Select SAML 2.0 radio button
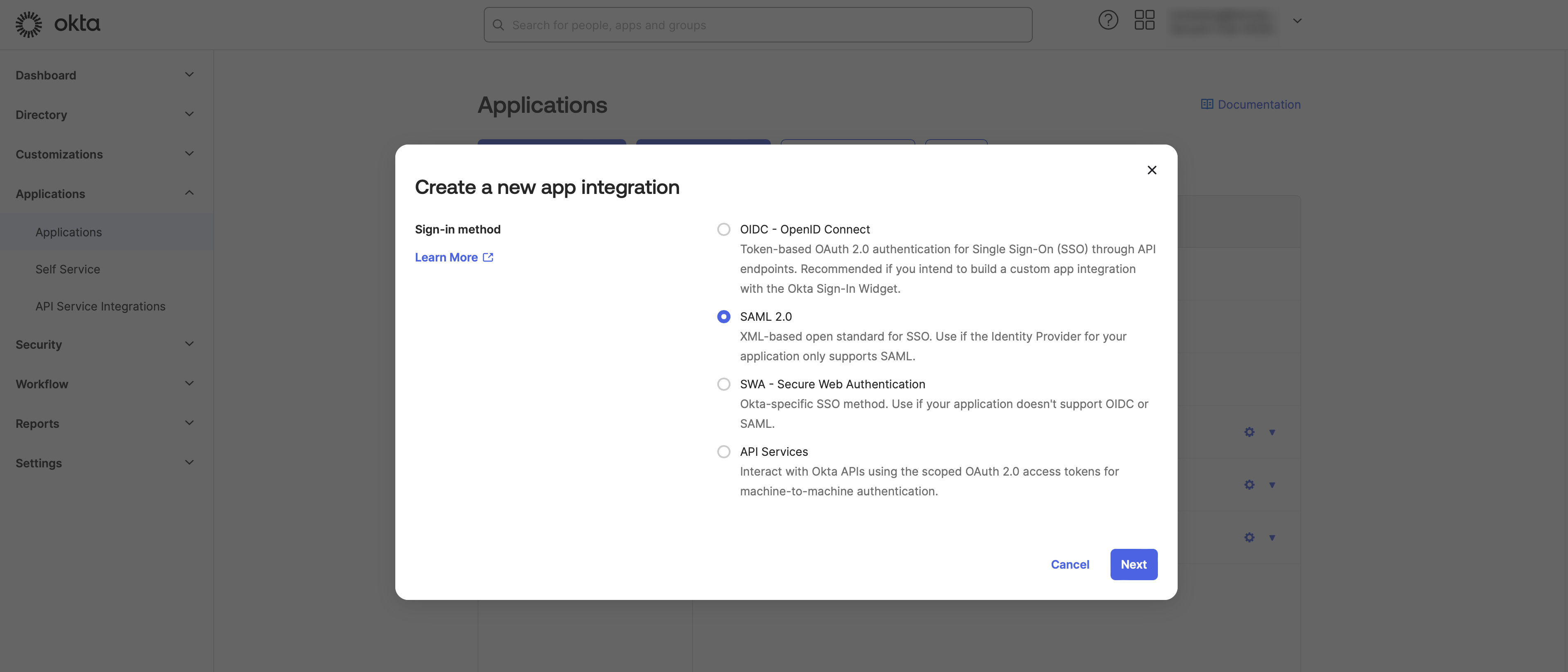The image size is (1568, 672). pos(723,317)
